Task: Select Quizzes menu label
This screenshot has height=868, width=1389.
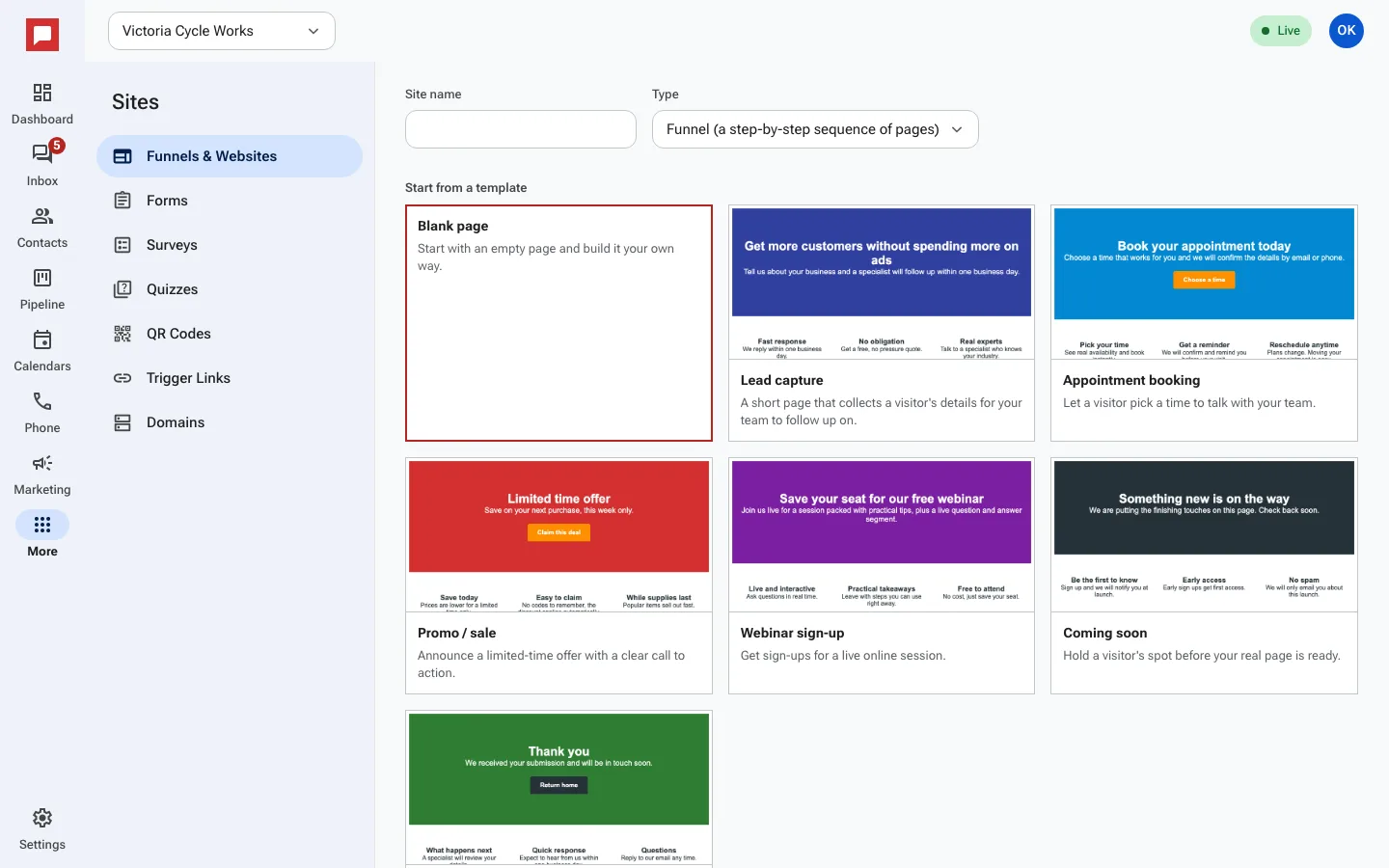Action: click(x=172, y=289)
